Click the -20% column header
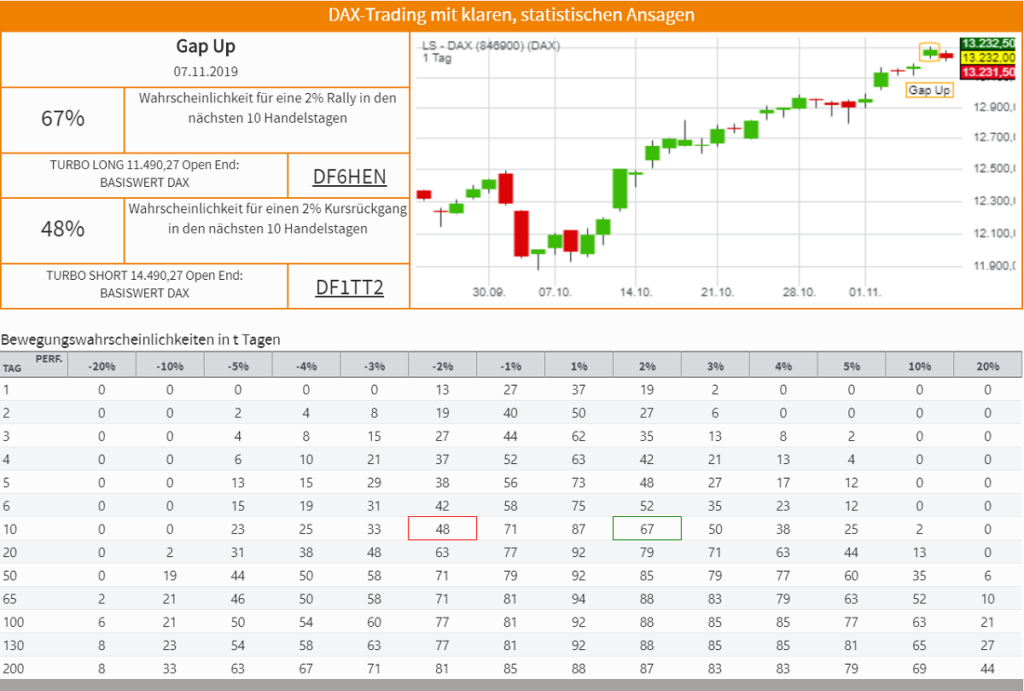1024x691 pixels. 102,366
